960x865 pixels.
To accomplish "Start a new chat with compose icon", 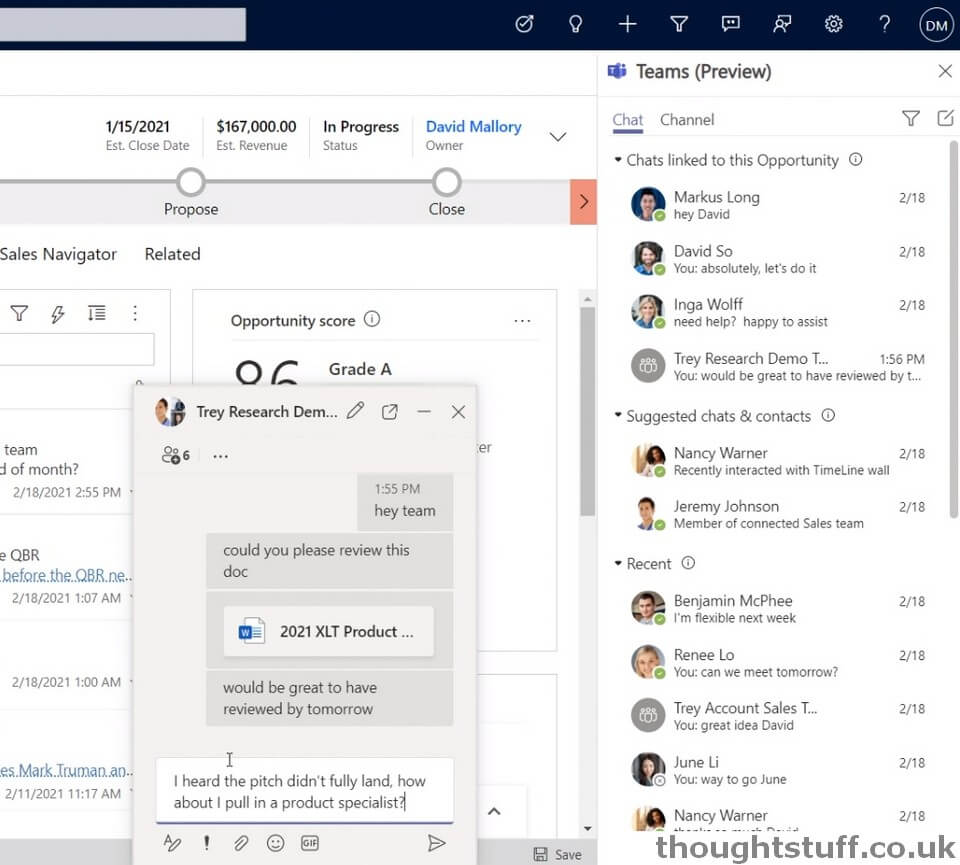I will tap(945, 118).
